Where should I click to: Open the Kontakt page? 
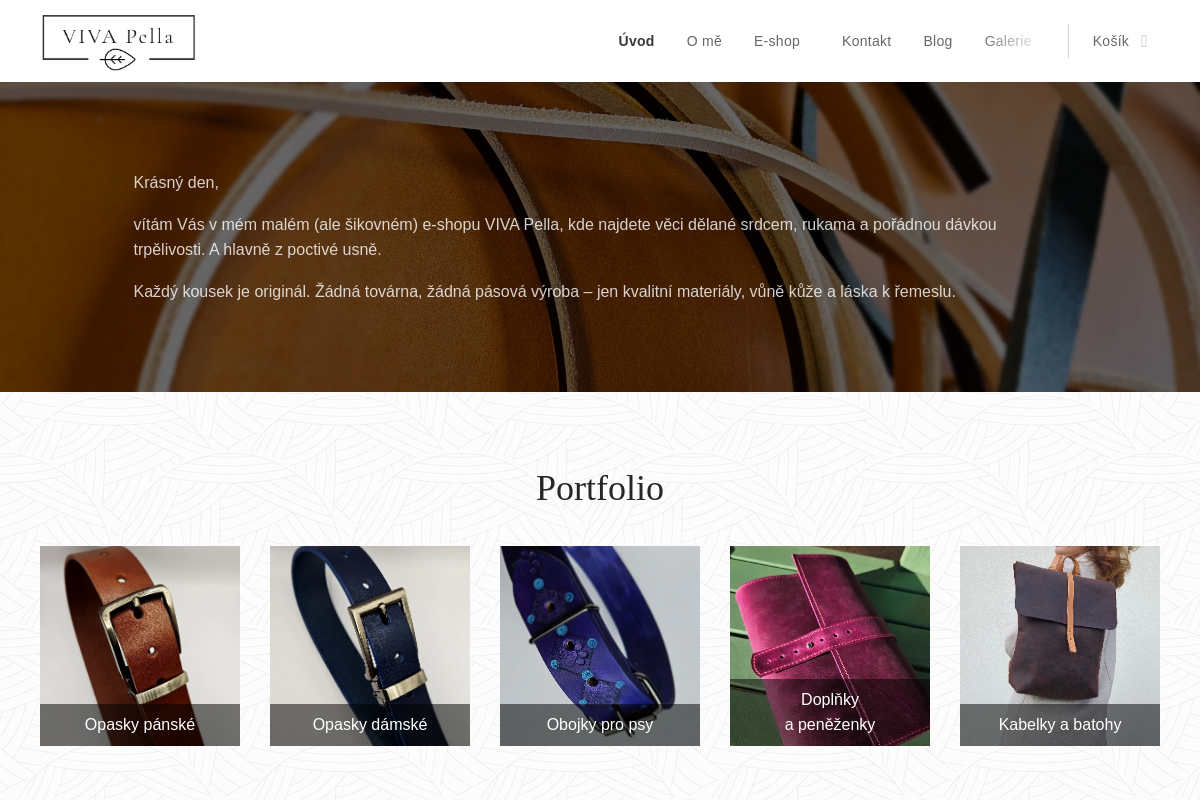tap(866, 41)
